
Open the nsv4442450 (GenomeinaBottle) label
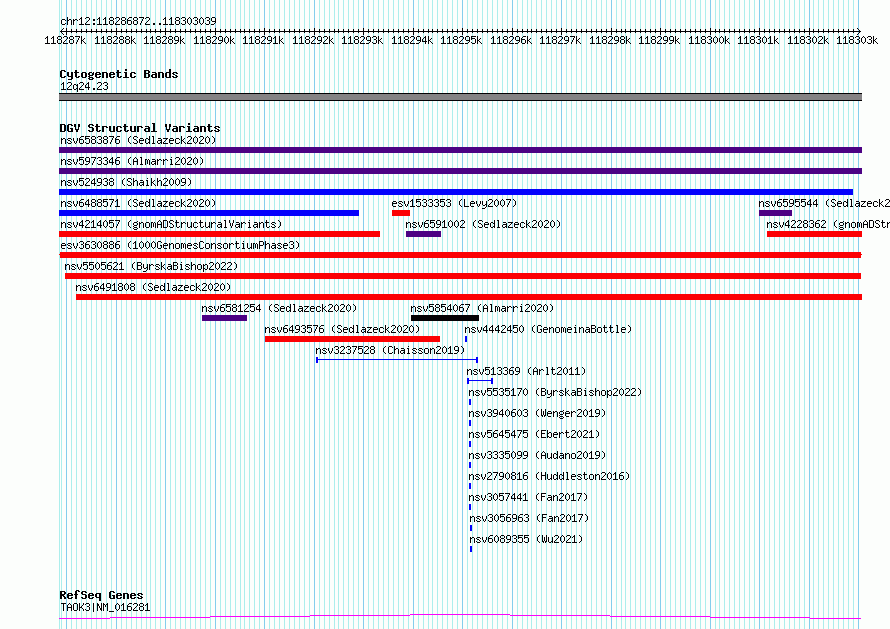pyautogui.click(x=548, y=329)
